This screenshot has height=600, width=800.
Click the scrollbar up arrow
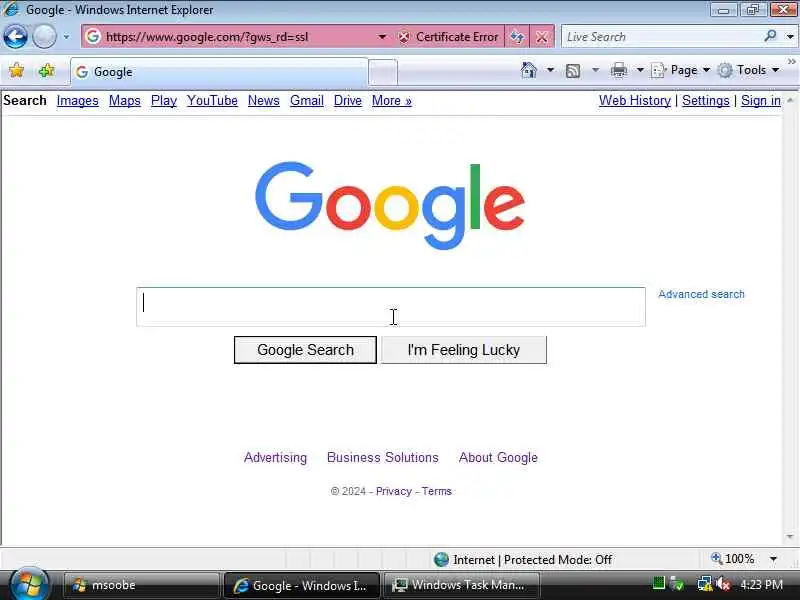[x=790, y=100]
